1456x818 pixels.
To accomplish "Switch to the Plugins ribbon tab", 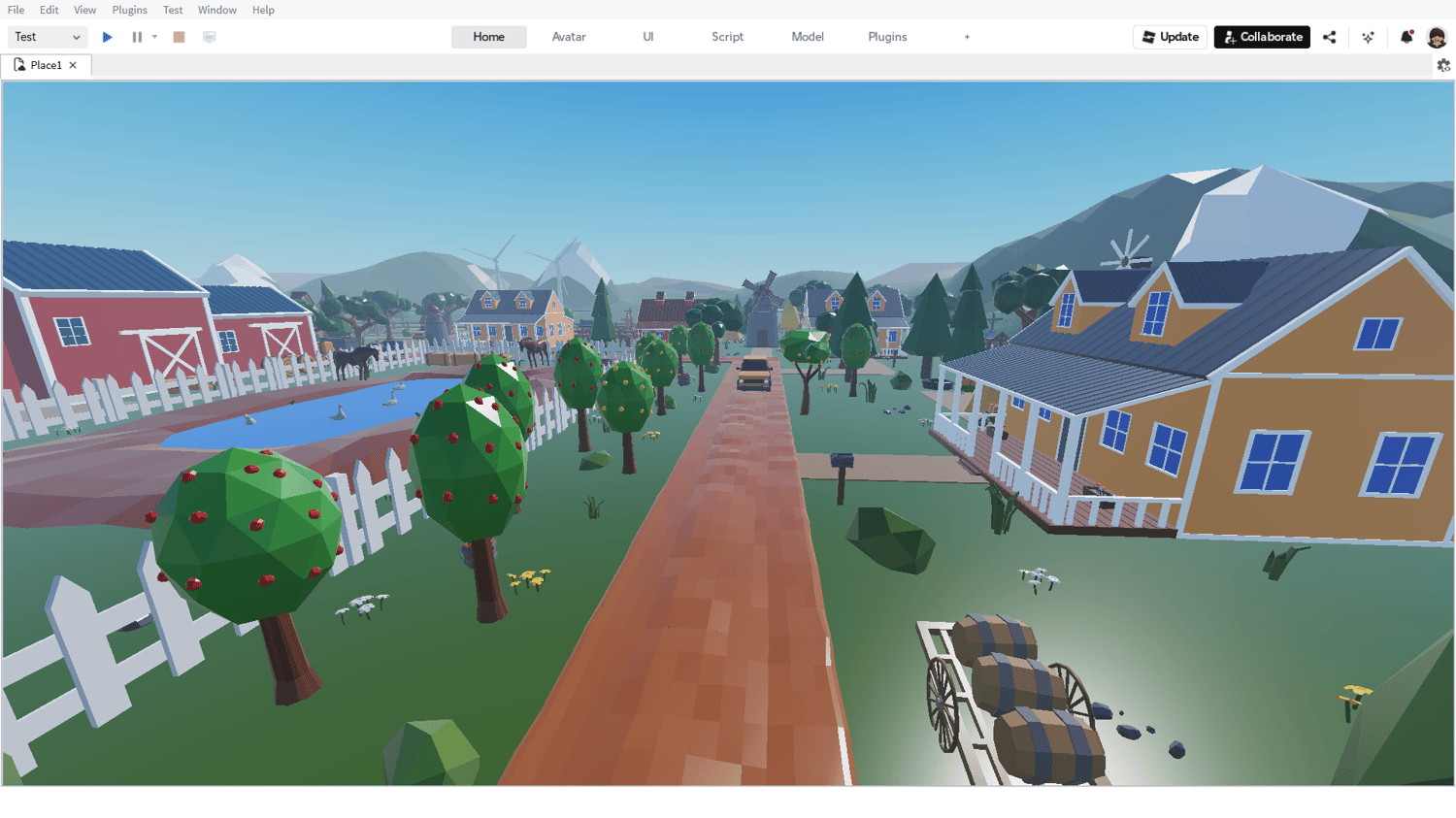I will pos(887,37).
